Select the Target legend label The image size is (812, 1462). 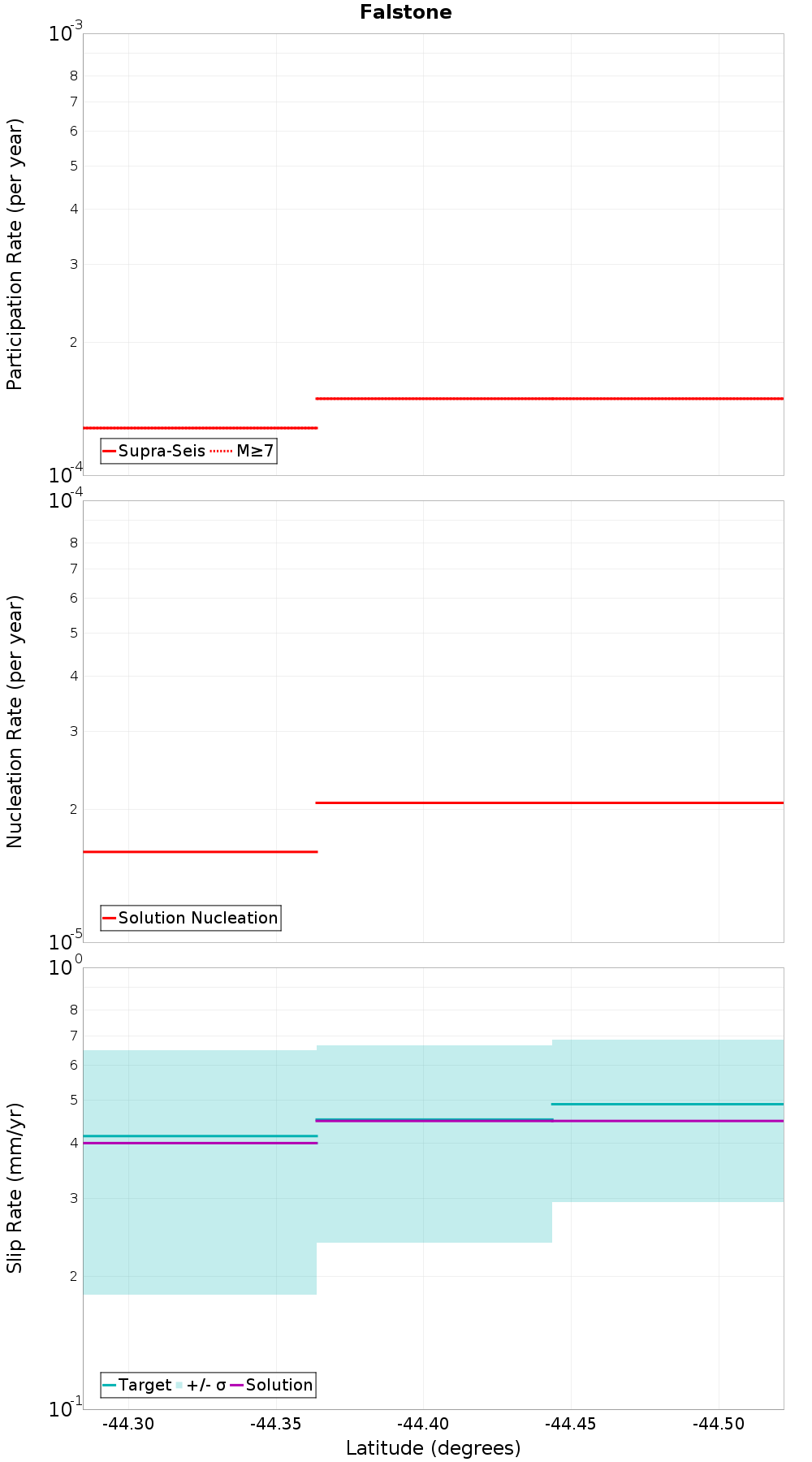click(145, 1385)
